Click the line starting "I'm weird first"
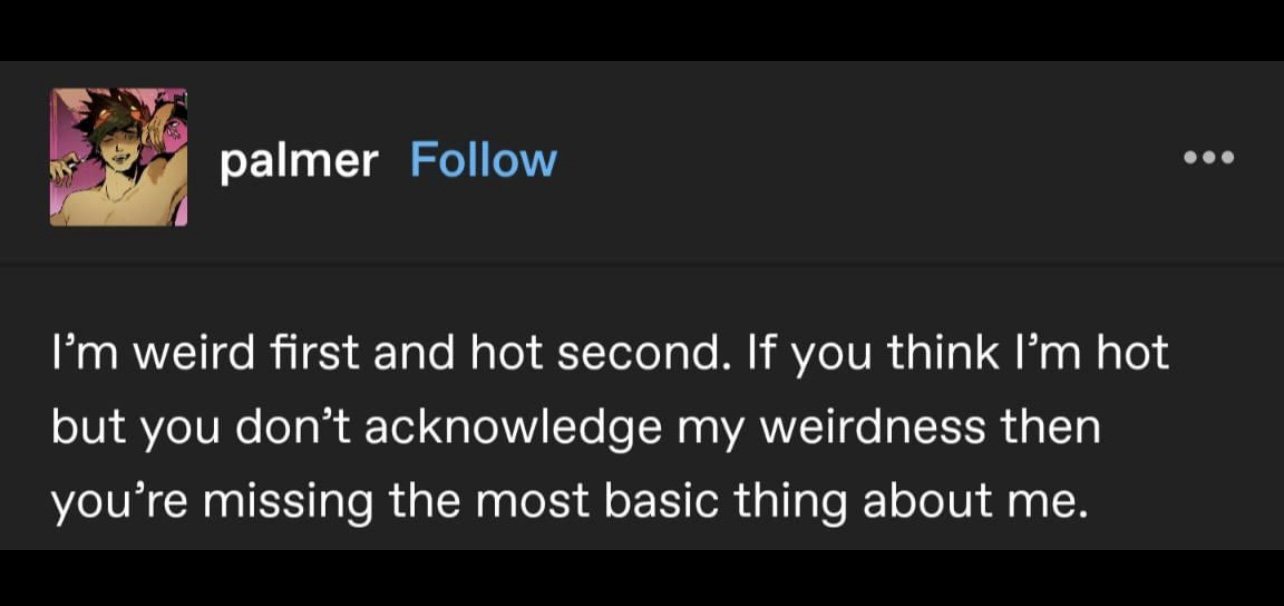 608,353
